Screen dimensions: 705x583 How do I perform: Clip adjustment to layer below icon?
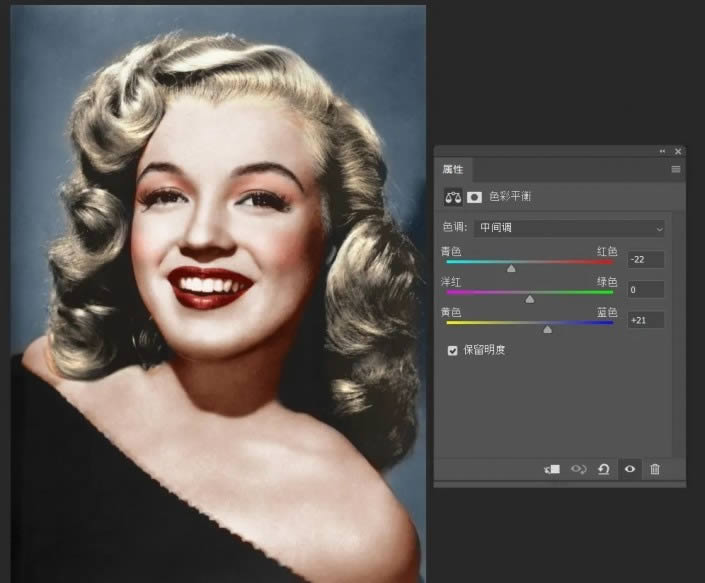[x=552, y=469]
